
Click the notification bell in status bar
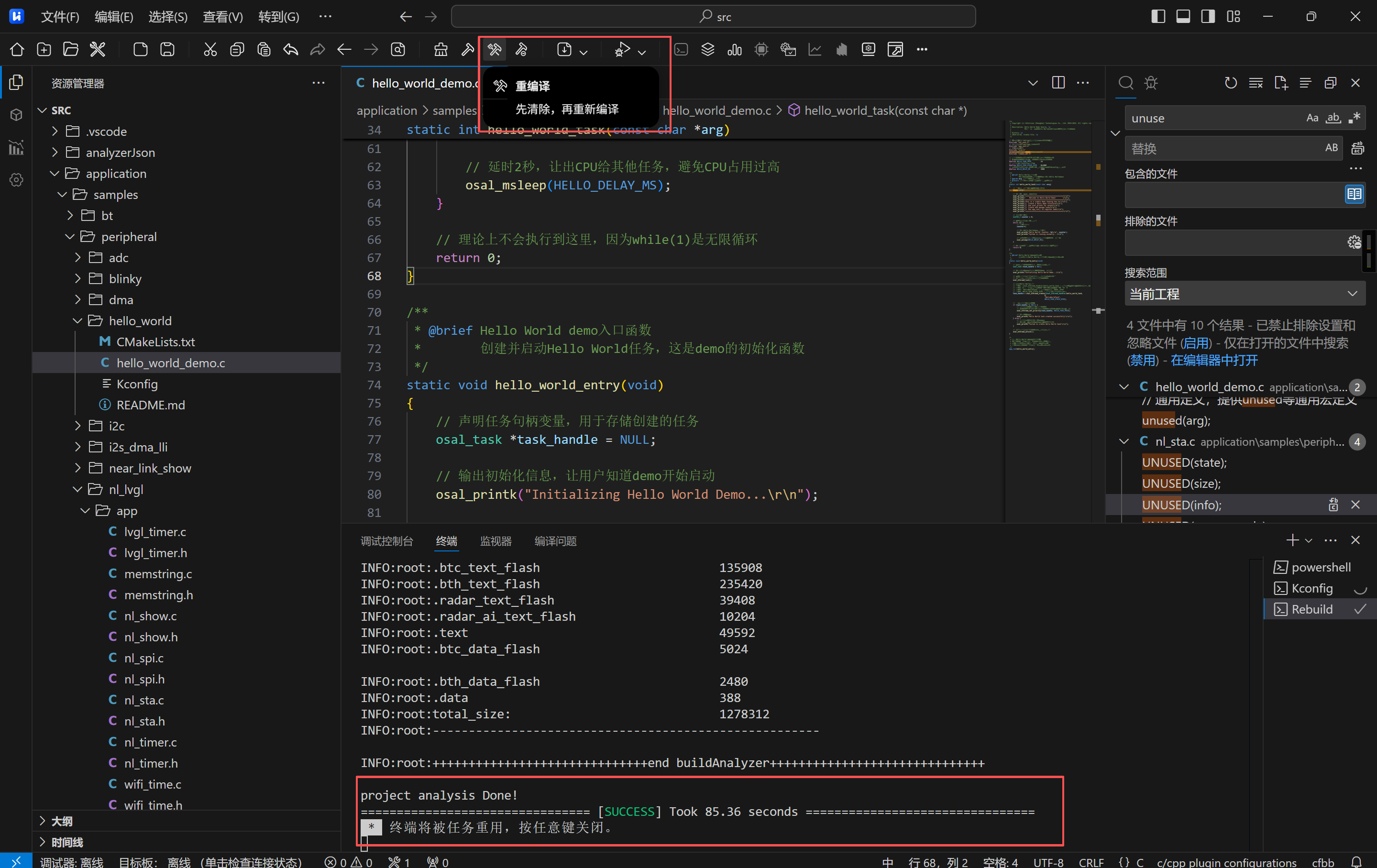(1356, 862)
